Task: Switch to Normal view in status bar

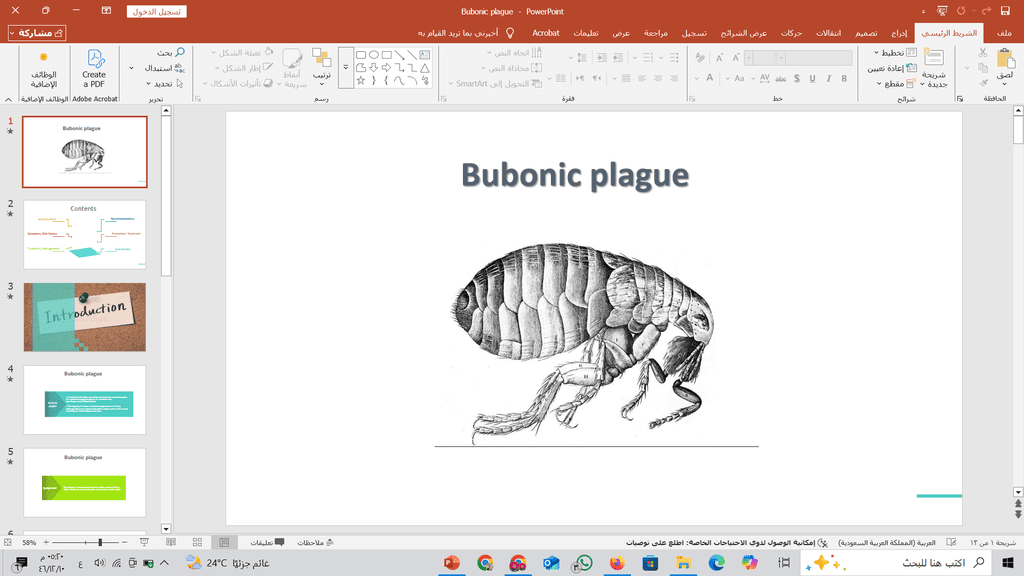Action: [x=223, y=542]
